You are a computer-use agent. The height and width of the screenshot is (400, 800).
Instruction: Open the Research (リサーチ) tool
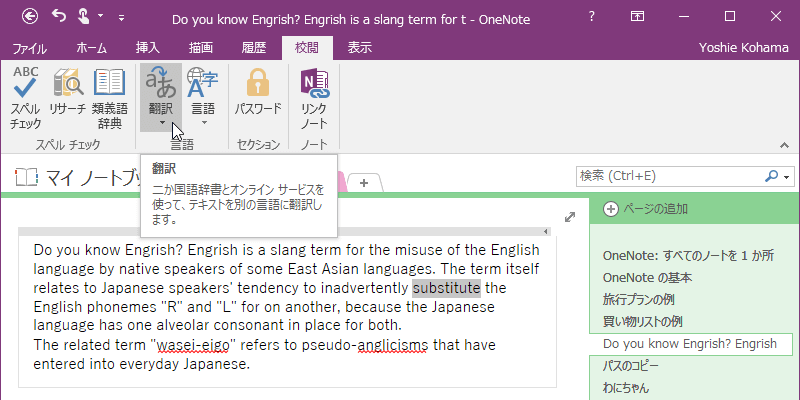(x=68, y=97)
